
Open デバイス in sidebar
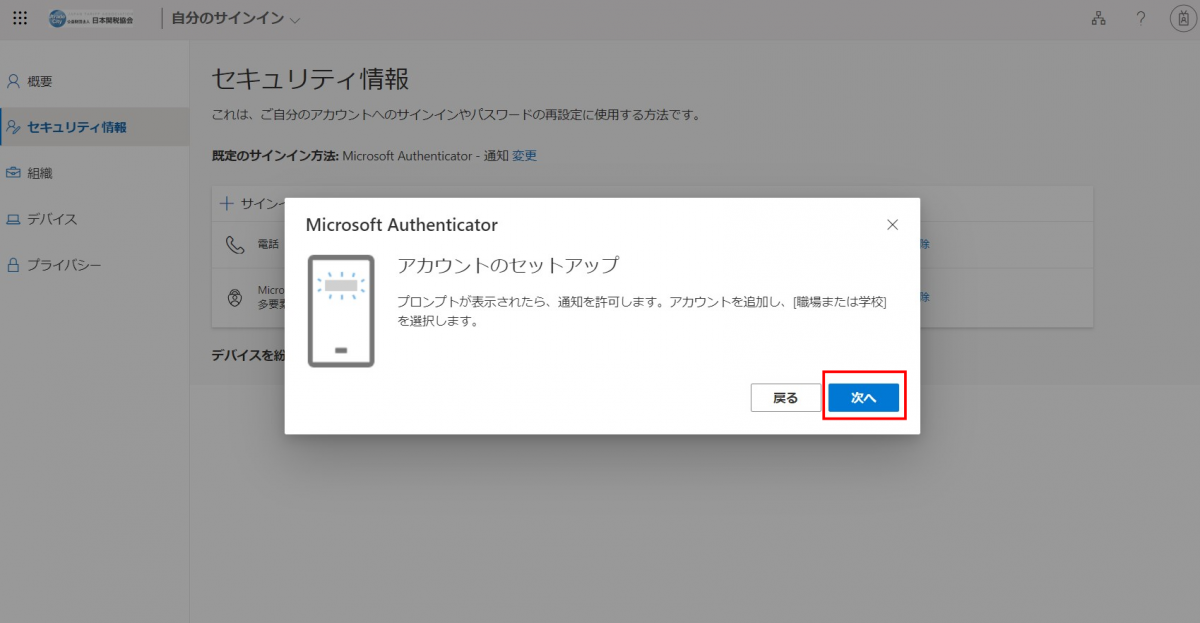point(95,219)
